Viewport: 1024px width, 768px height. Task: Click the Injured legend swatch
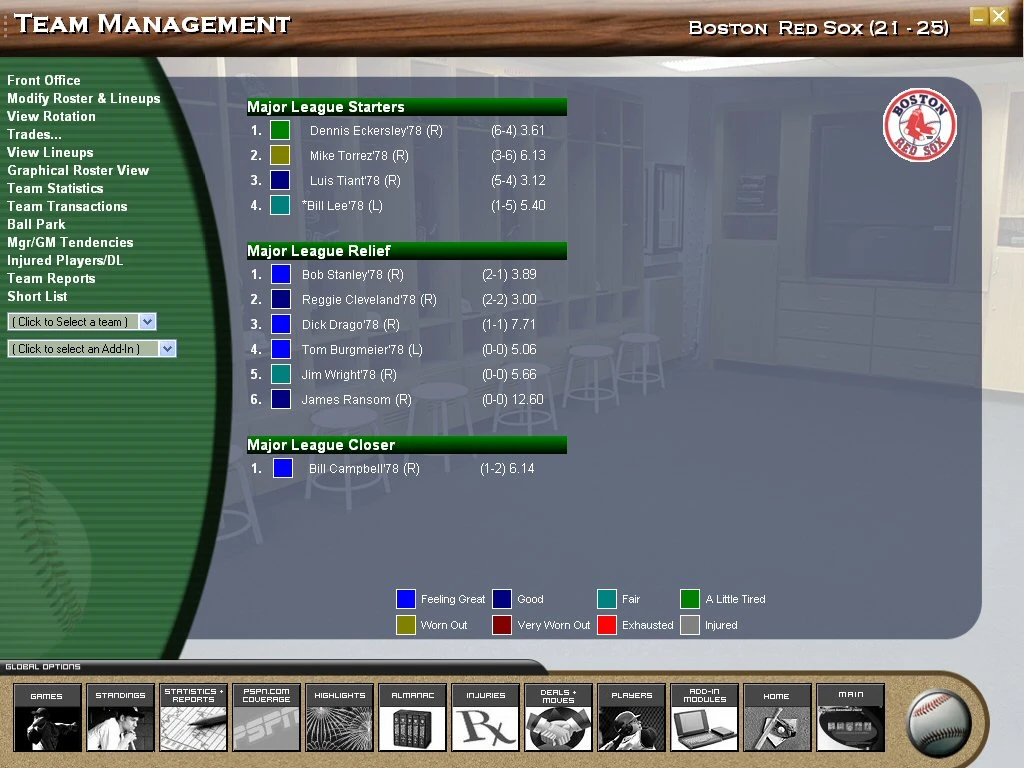click(690, 625)
